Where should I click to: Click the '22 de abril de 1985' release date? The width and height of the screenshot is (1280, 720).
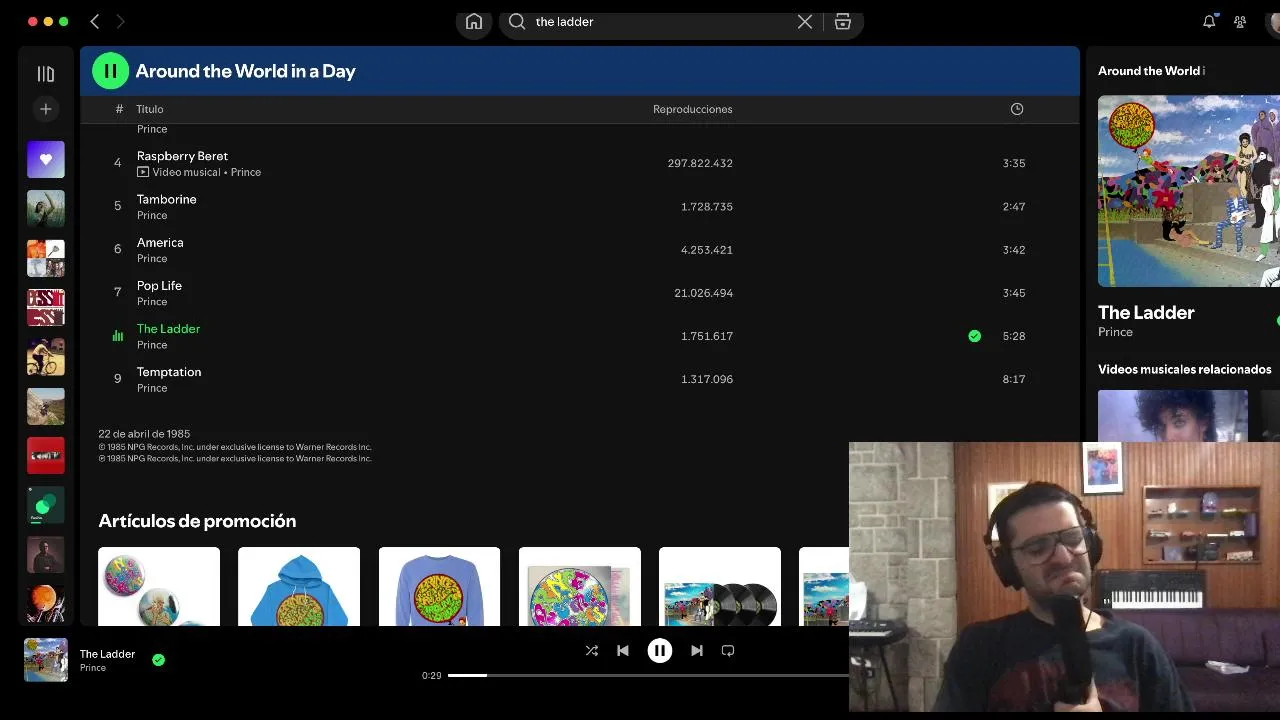(144, 434)
